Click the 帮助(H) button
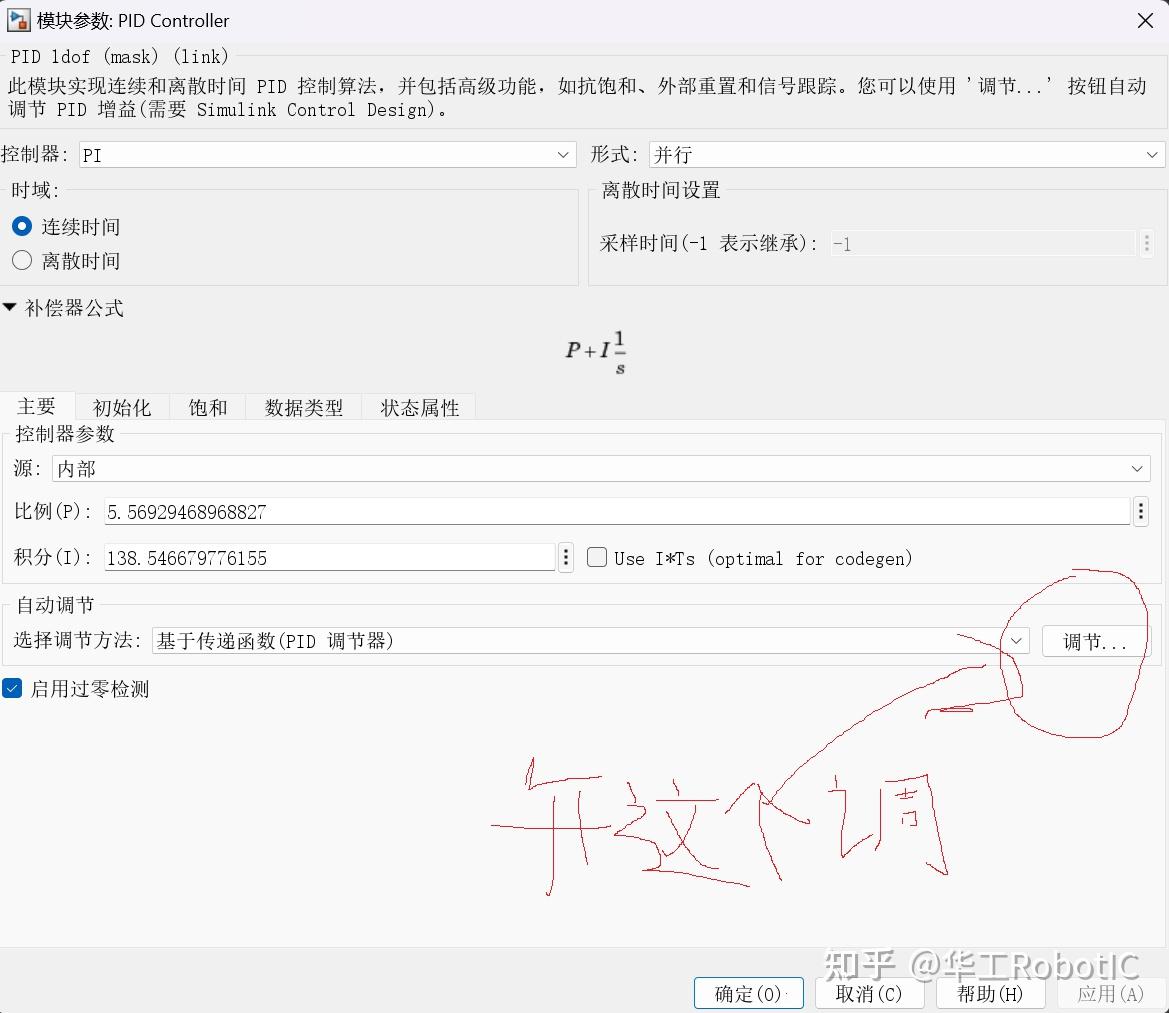 [991, 993]
